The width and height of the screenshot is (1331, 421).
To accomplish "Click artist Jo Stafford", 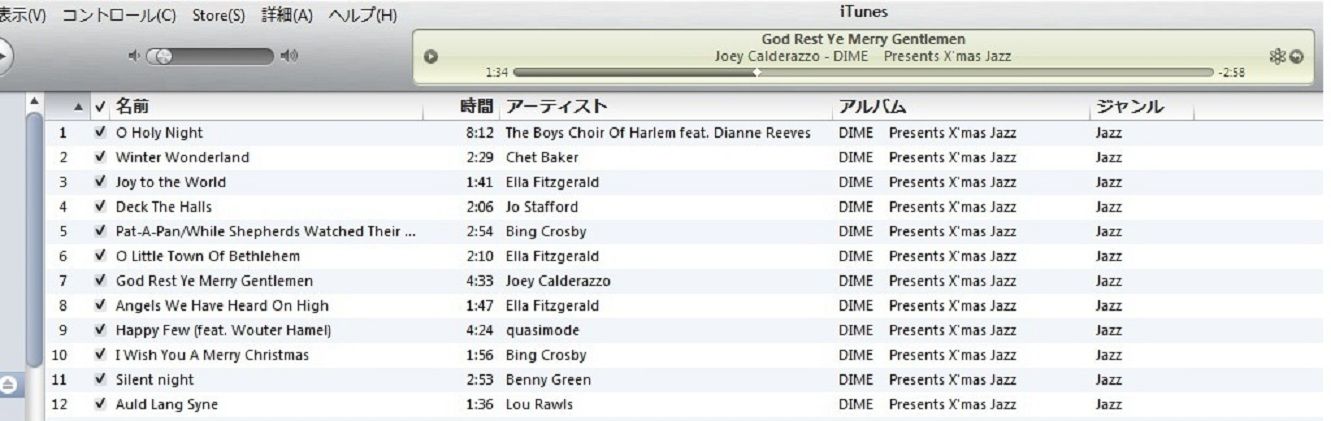I will pos(542,207).
